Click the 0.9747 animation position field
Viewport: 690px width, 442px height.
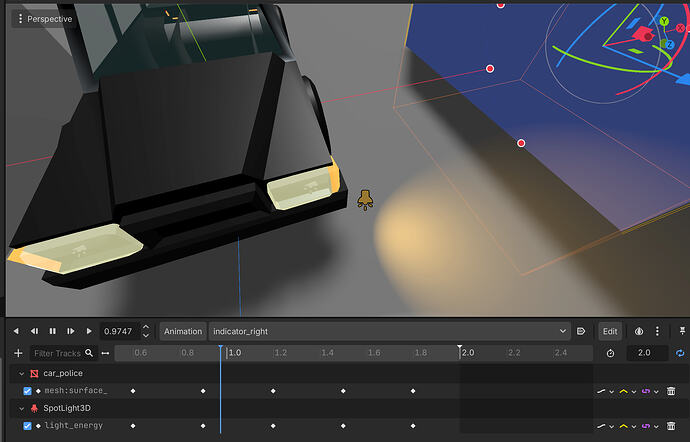(120, 332)
